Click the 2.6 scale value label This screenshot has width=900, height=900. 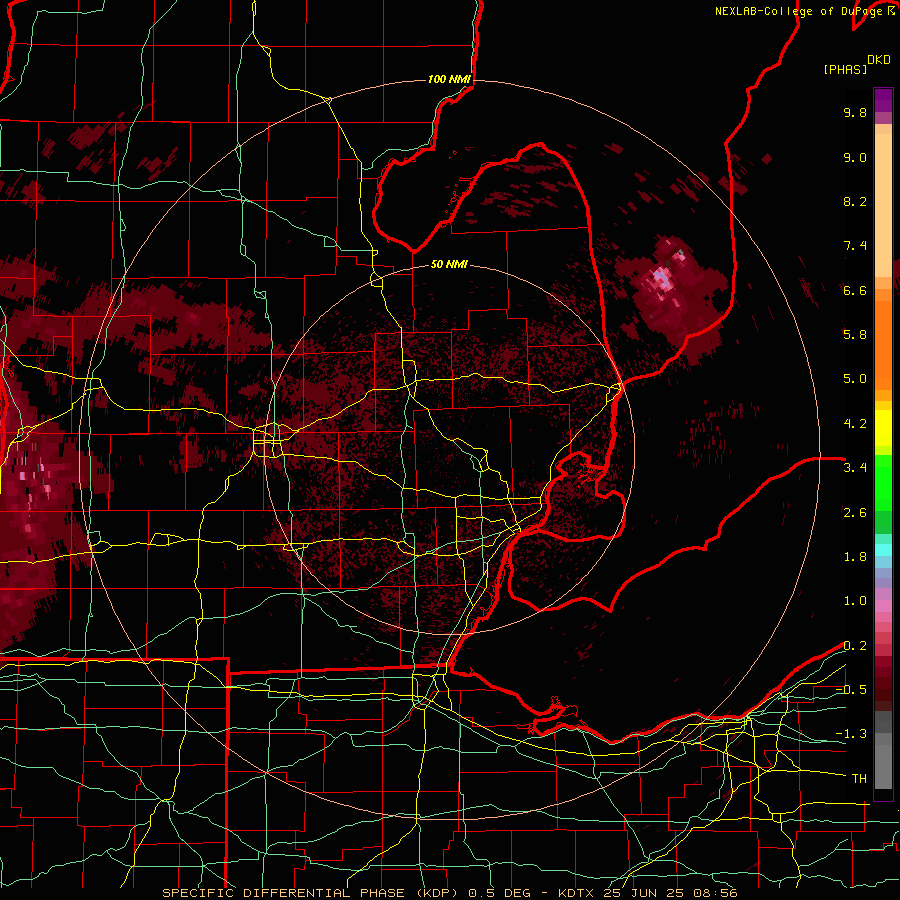(x=855, y=512)
